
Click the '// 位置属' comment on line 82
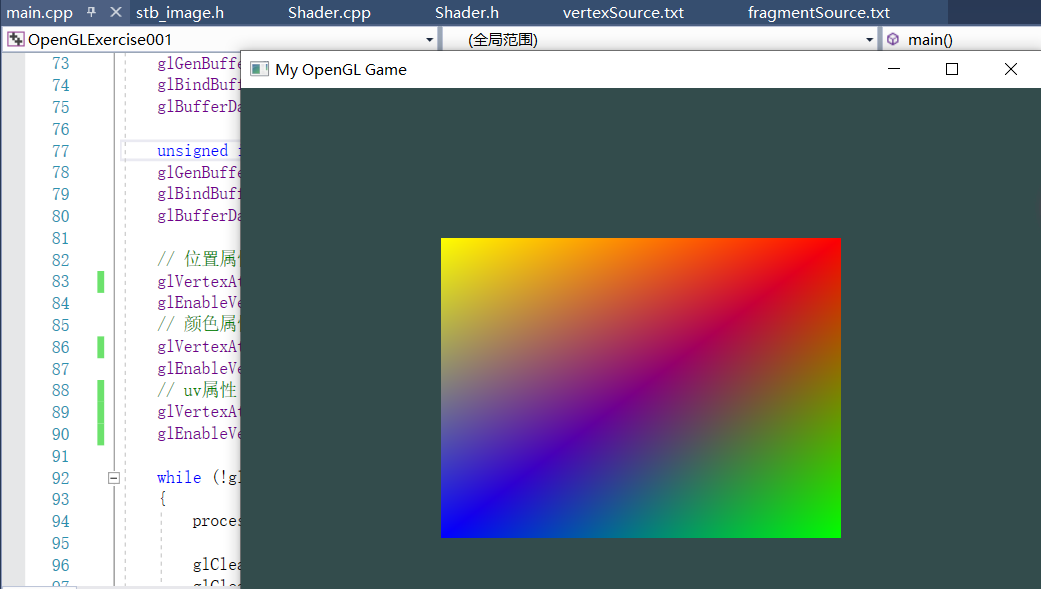(197, 259)
